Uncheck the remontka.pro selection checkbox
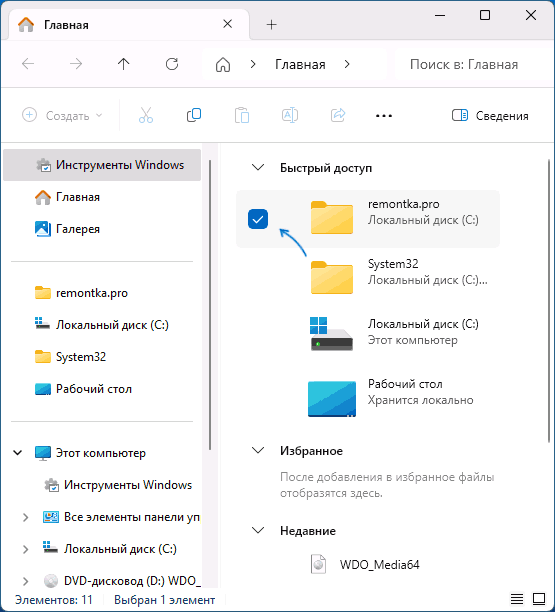 pos(258,219)
